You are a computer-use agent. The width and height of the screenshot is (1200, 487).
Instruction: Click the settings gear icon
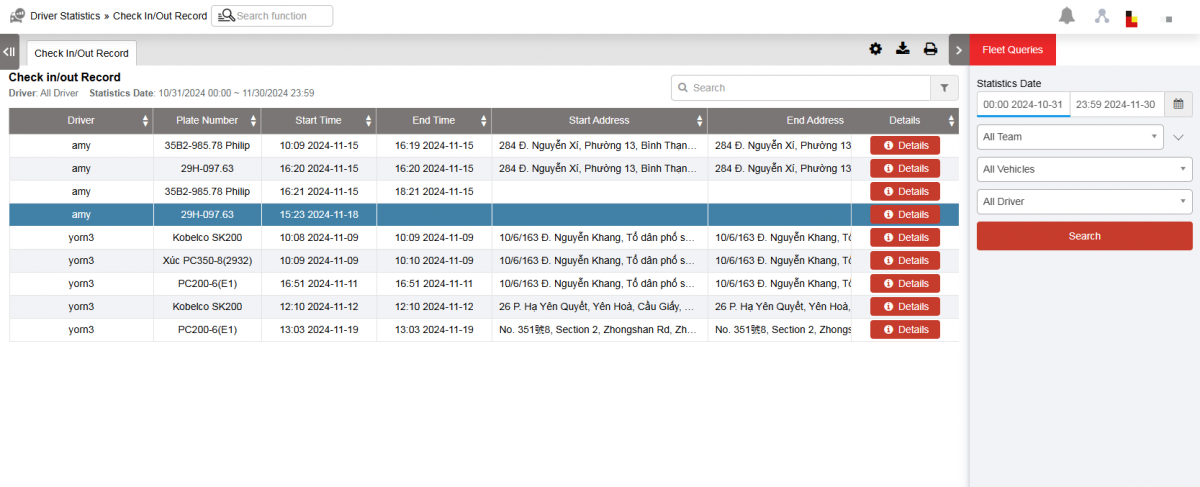tap(876, 49)
